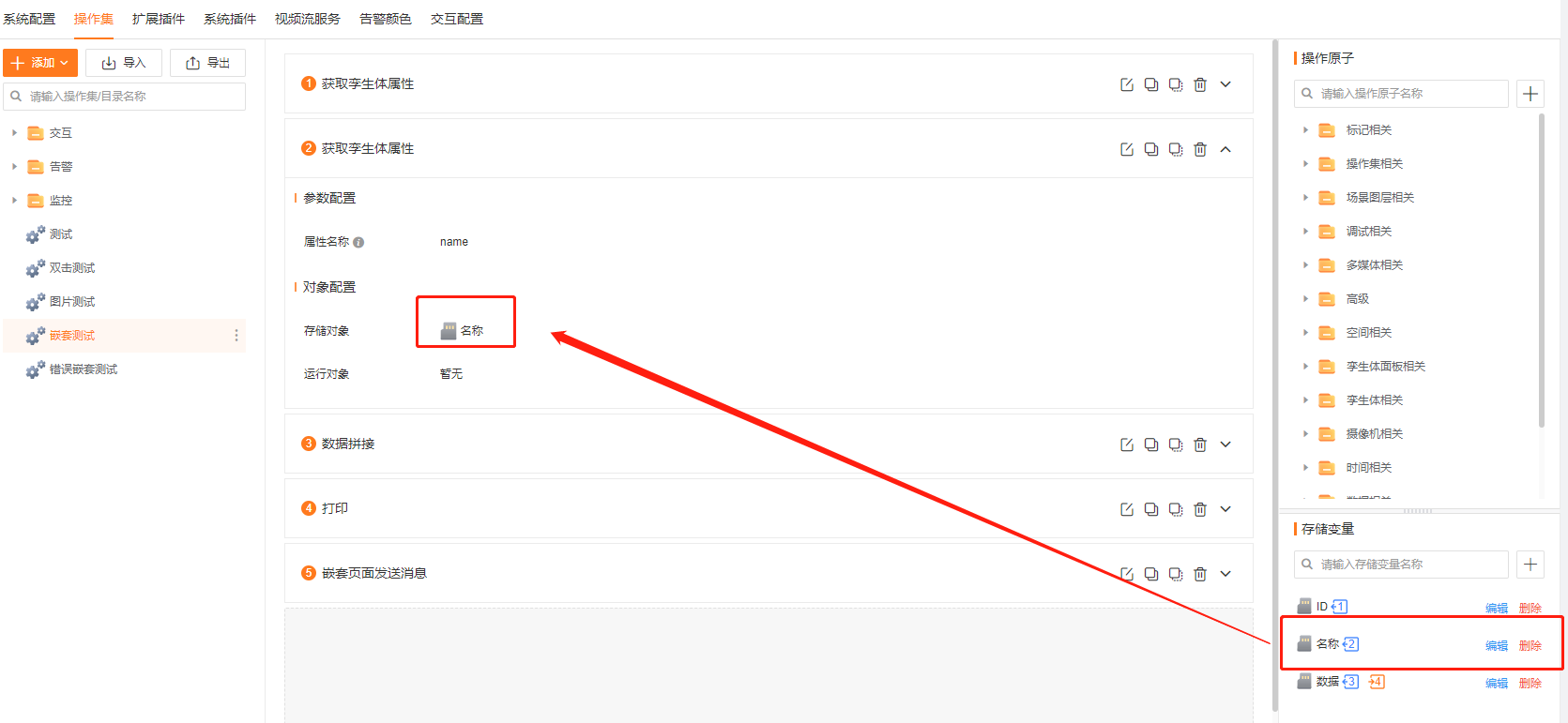
Task: Expand the 打印 step chevron
Action: click(1225, 509)
